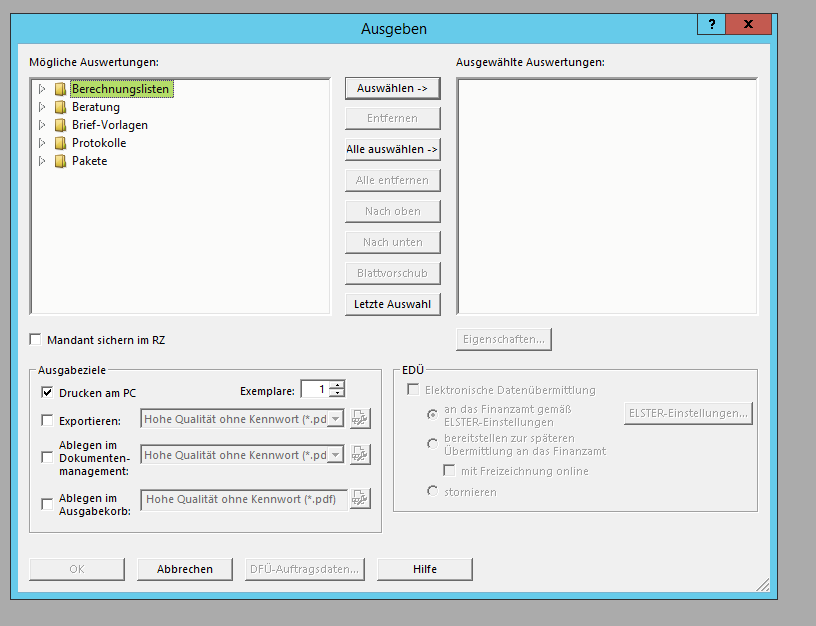Click the Nach oben button
This screenshot has height=626, width=816.
pos(392,211)
